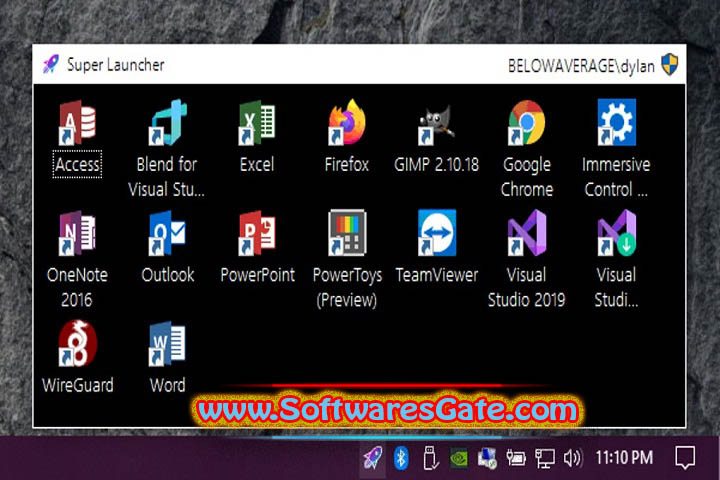The height and width of the screenshot is (480, 720).
Task: Open the WireGuard shortcut icon
Action: (77, 343)
